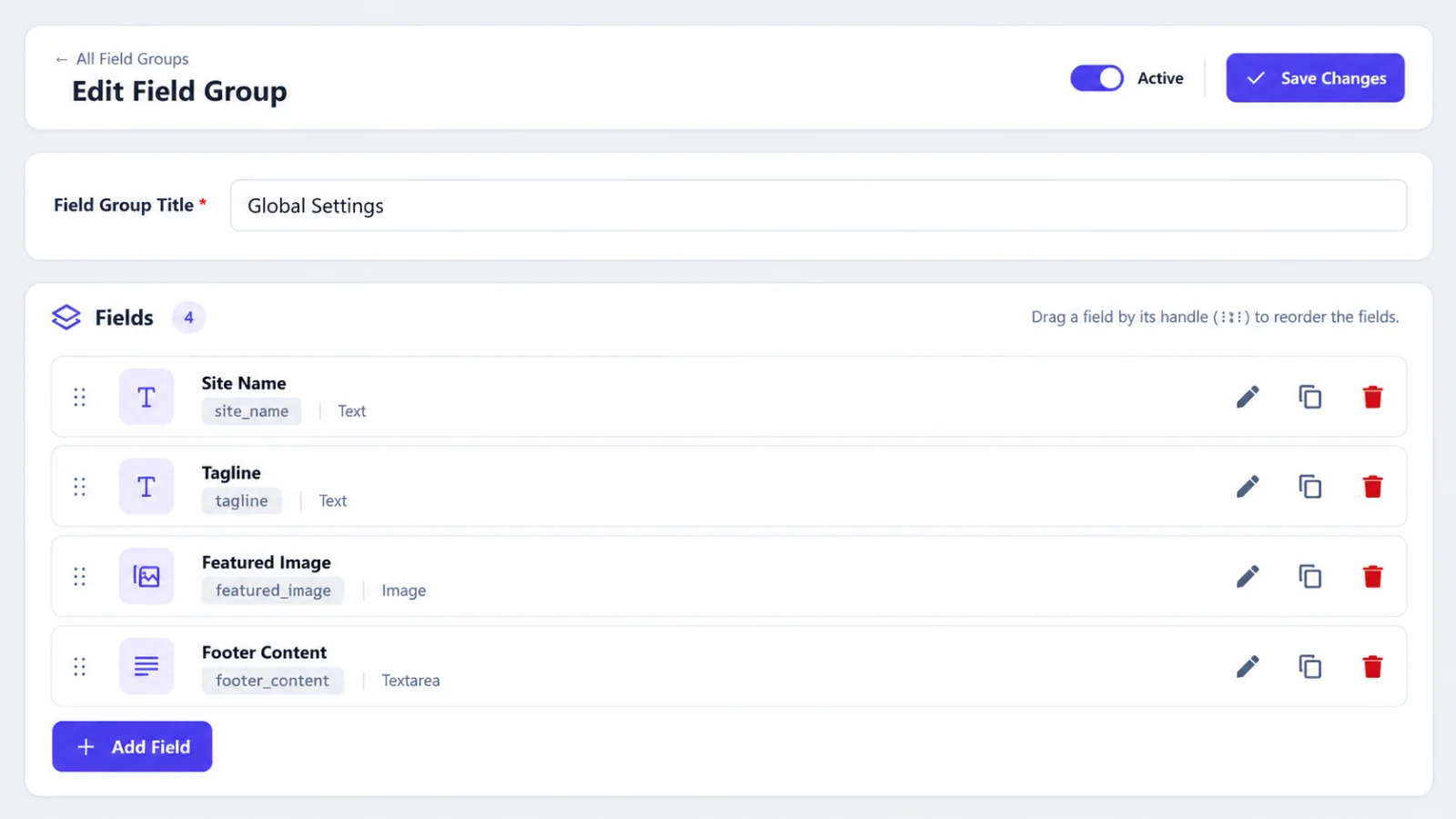Screen dimensions: 1456x819
Task: Delete the Tagline field
Action: (1372, 487)
